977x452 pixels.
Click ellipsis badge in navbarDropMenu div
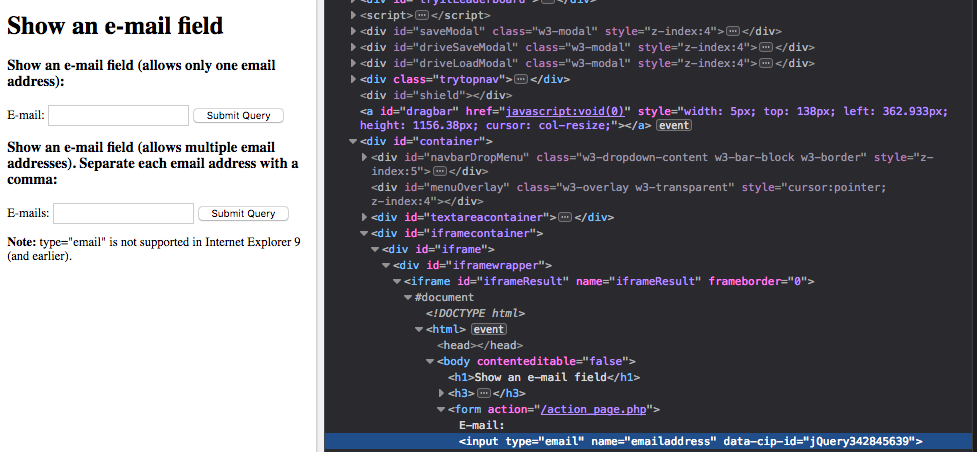pyautogui.click(x=440, y=171)
